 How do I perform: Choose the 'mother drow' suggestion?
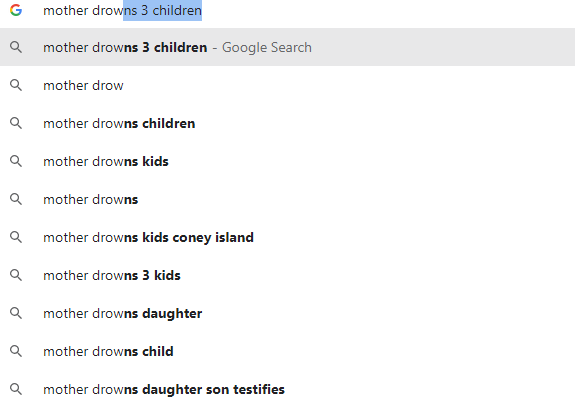[x=288, y=85]
